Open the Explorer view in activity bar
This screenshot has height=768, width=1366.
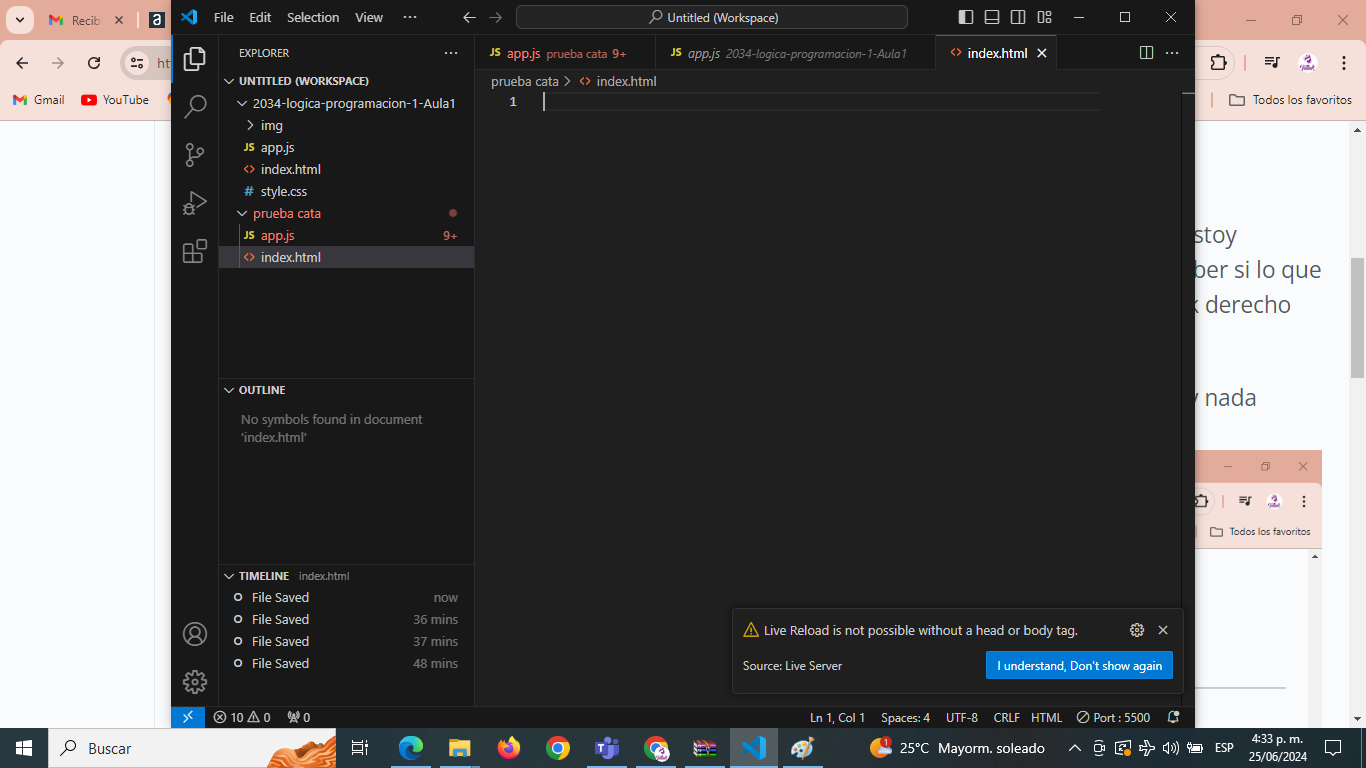[x=195, y=58]
